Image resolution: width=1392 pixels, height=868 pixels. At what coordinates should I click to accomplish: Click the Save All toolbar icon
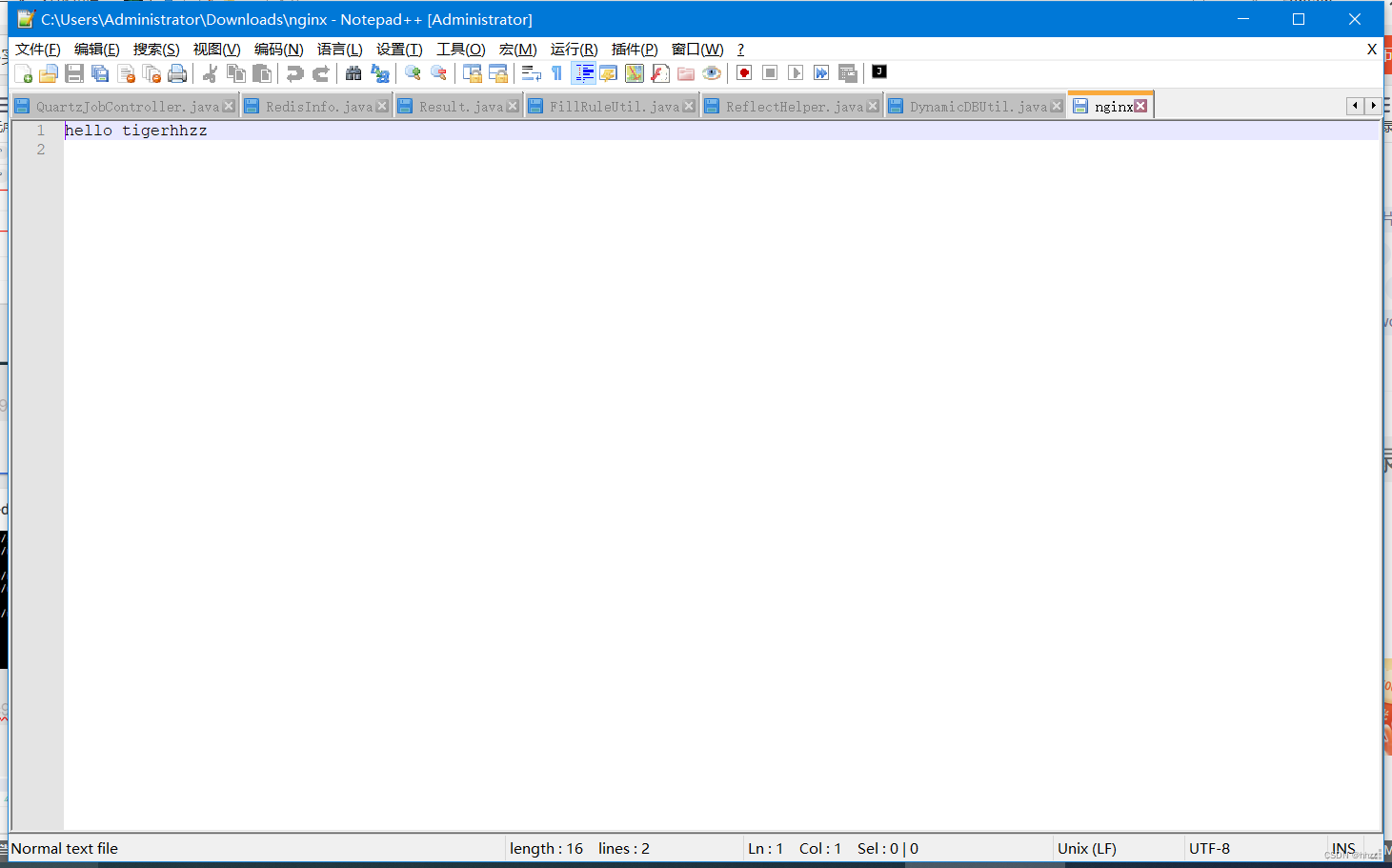100,73
